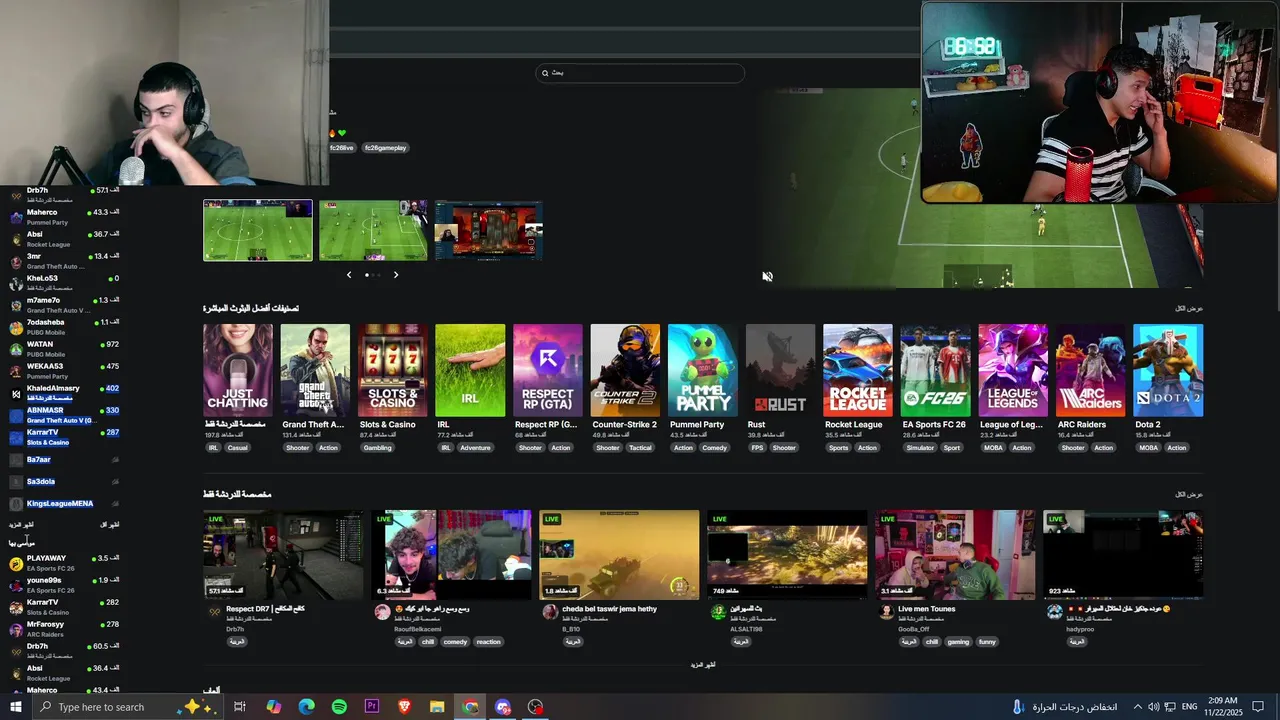
Task: Click the Simulator tag under EA Sports FC 26
Action: tap(920, 448)
